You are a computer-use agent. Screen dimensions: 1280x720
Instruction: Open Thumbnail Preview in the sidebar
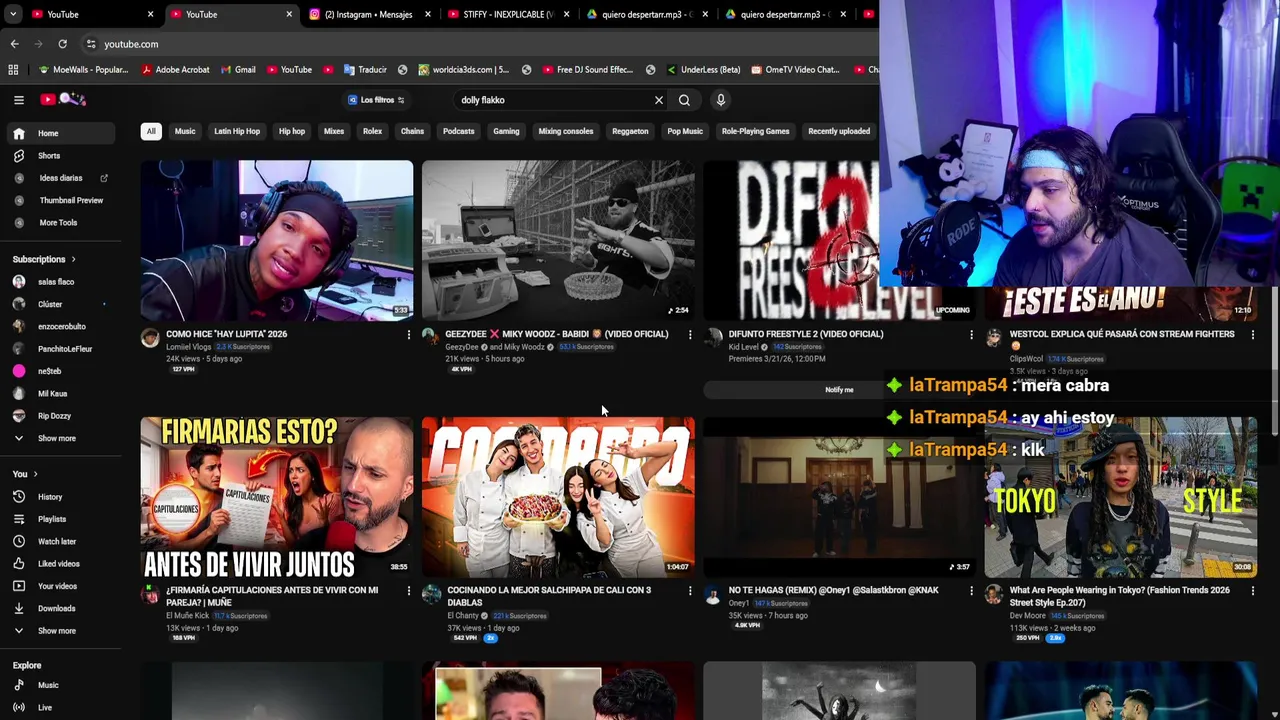click(60, 200)
